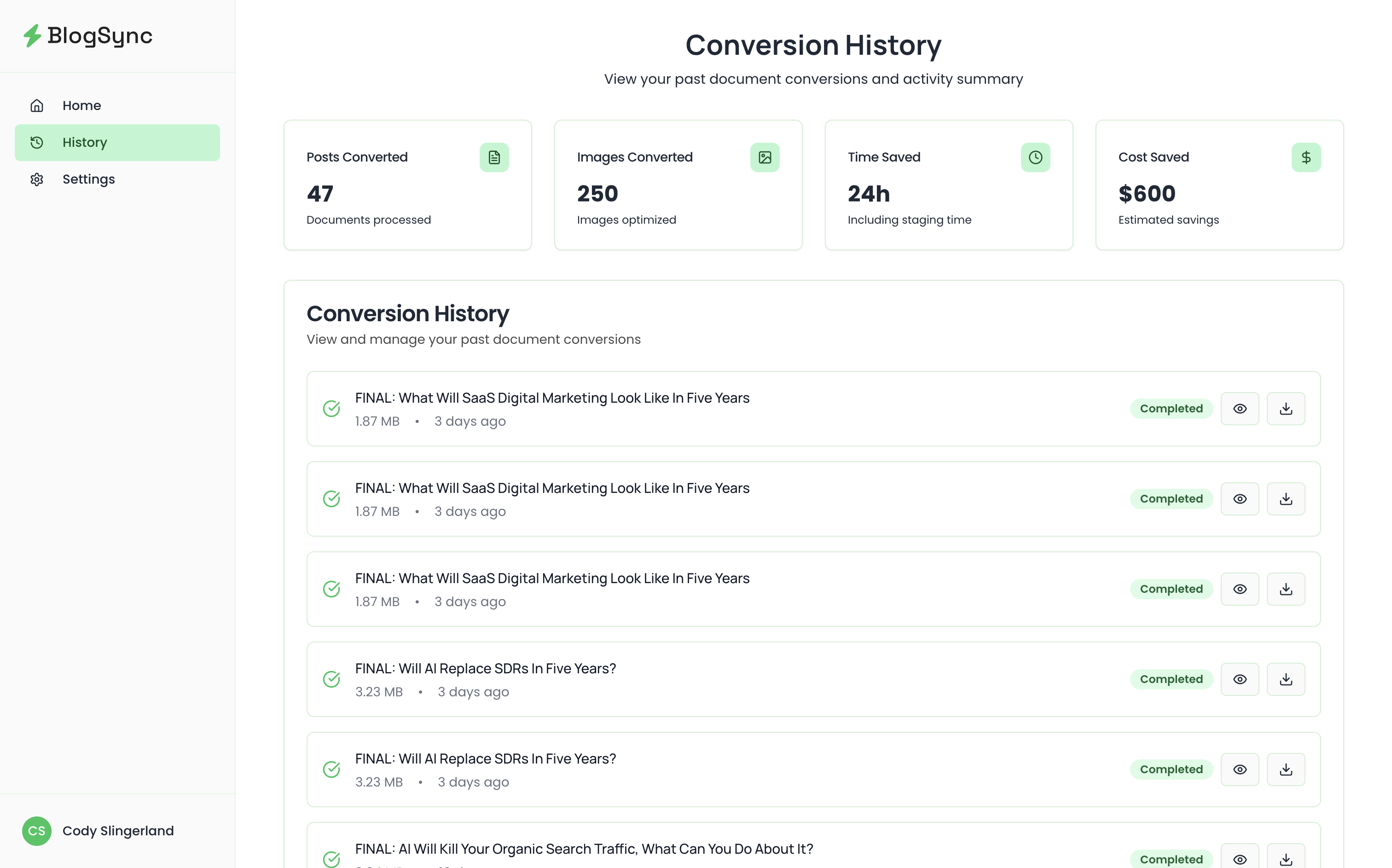Open the CS user avatar
Screen dimensions: 1392x868
point(37,831)
